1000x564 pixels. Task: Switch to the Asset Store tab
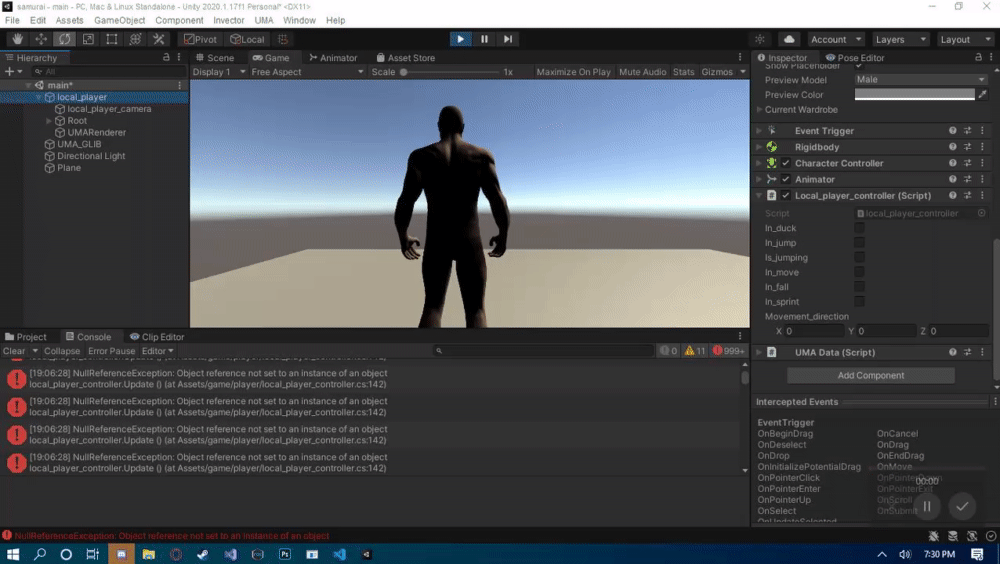click(406, 57)
